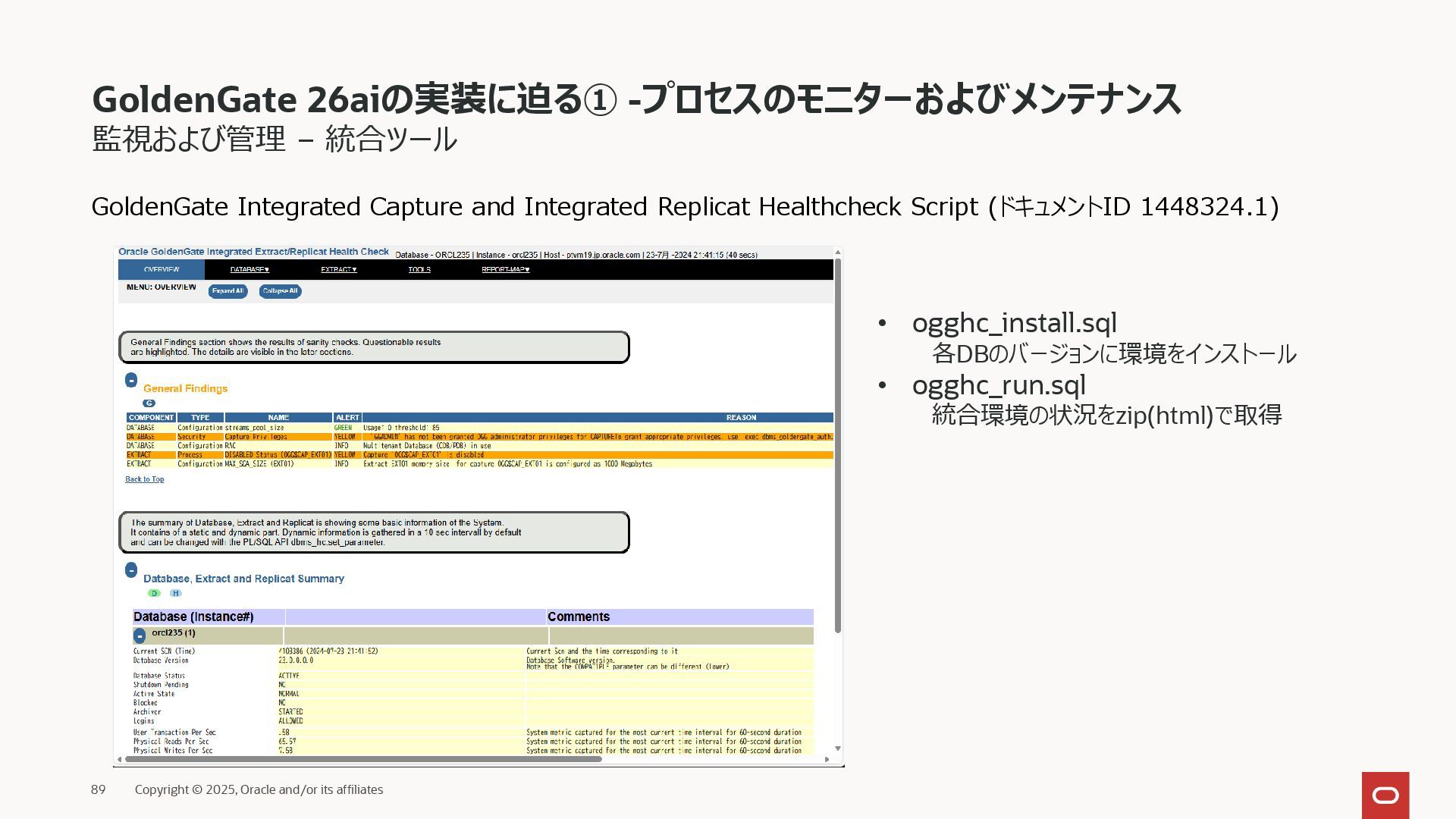Collapse the orcl235 (1) instance row

pyautogui.click(x=140, y=636)
